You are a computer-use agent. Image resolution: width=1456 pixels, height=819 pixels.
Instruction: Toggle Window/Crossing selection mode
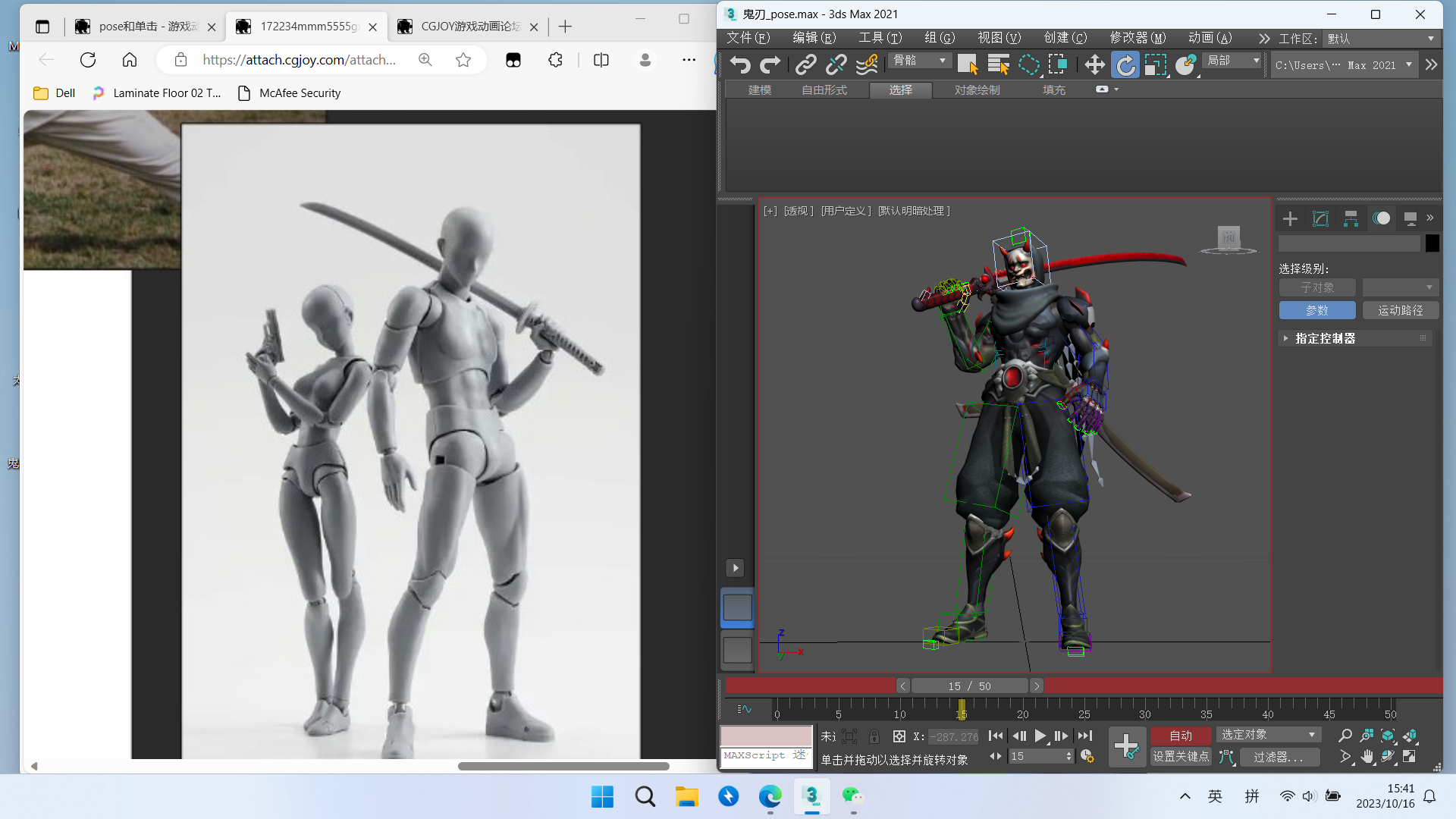[x=1058, y=65]
